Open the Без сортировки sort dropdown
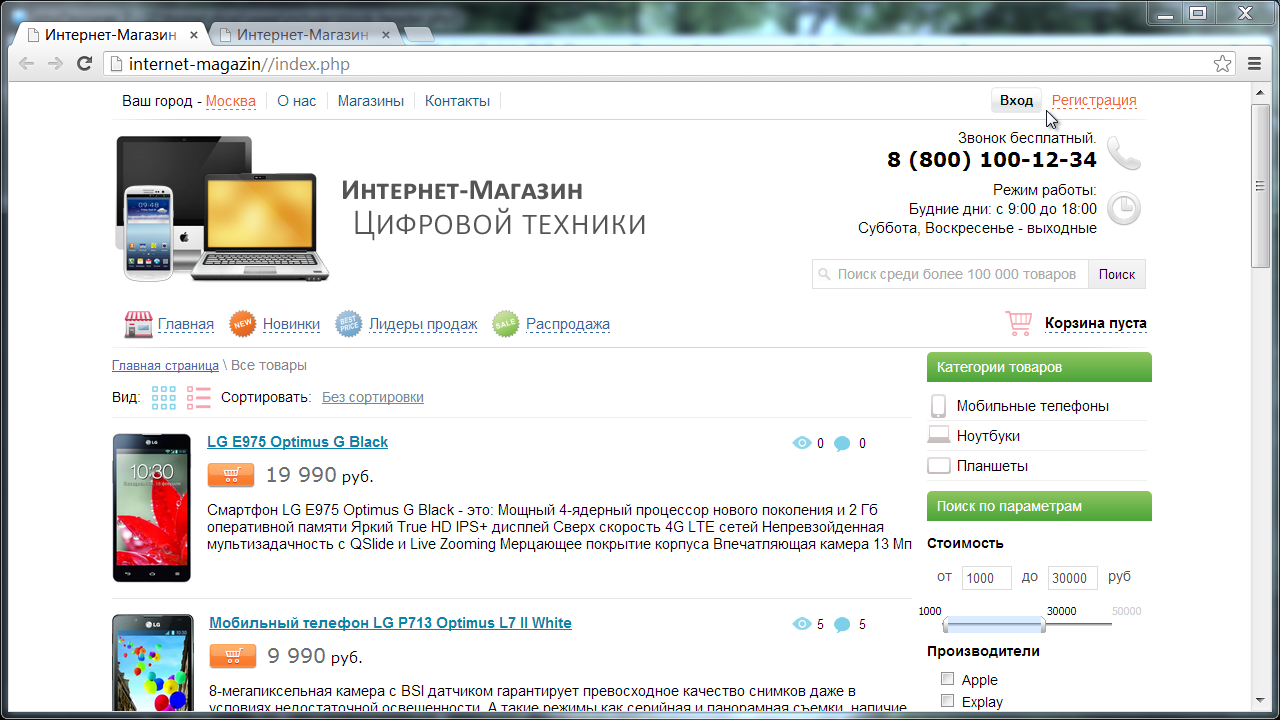Viewport: 1280px width, 720px height. pos(373,397)
